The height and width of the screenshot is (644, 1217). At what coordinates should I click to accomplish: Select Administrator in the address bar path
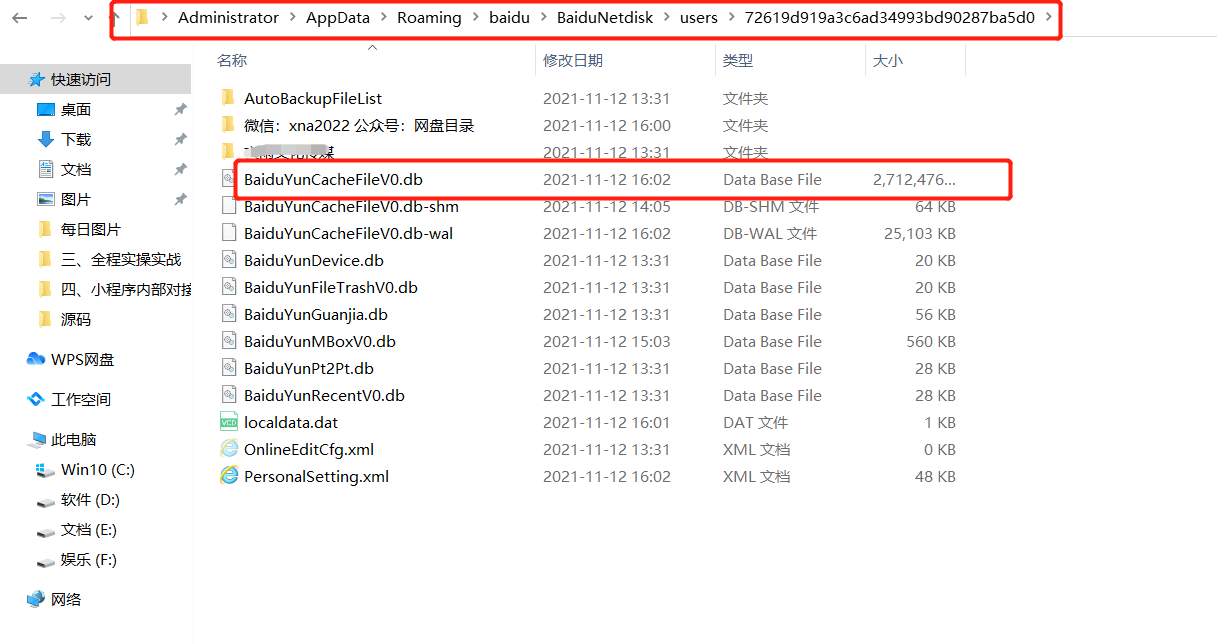tap(229, 17)
